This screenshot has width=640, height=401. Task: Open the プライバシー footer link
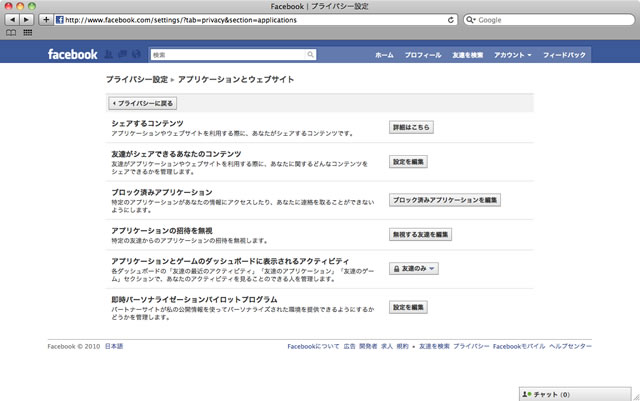point(471,346)
